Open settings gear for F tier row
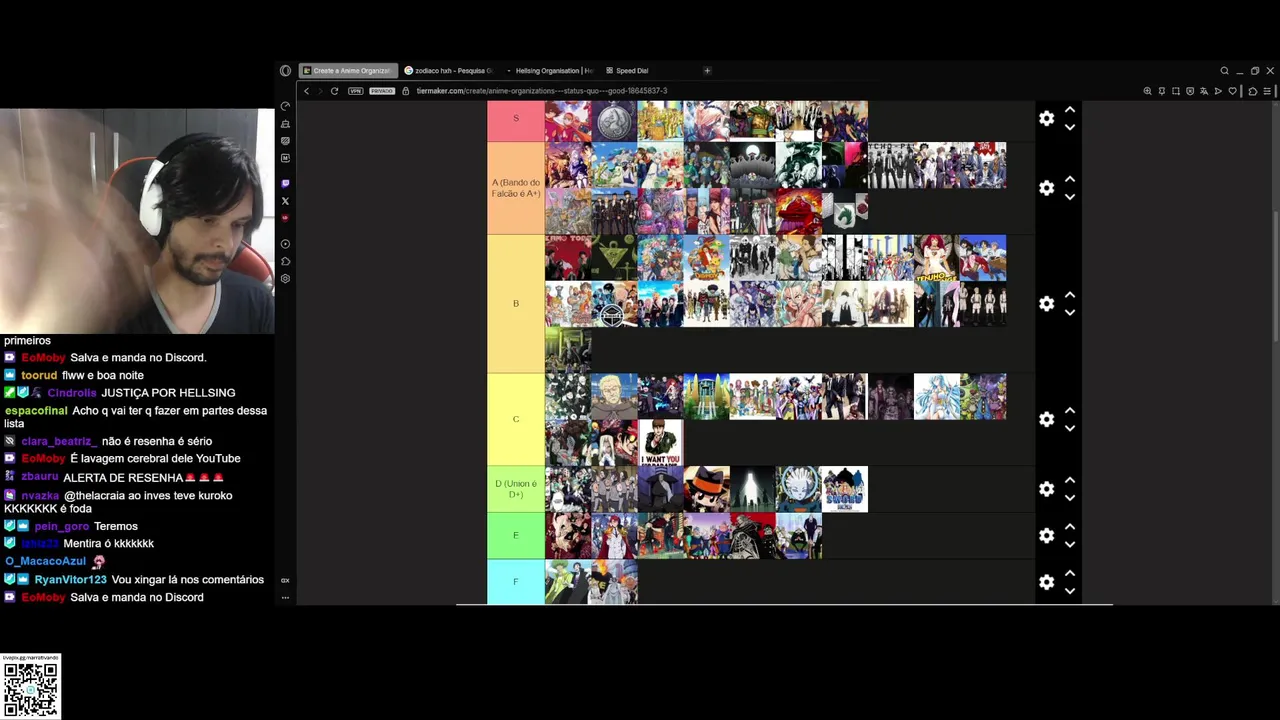 tap(1046, 582)
